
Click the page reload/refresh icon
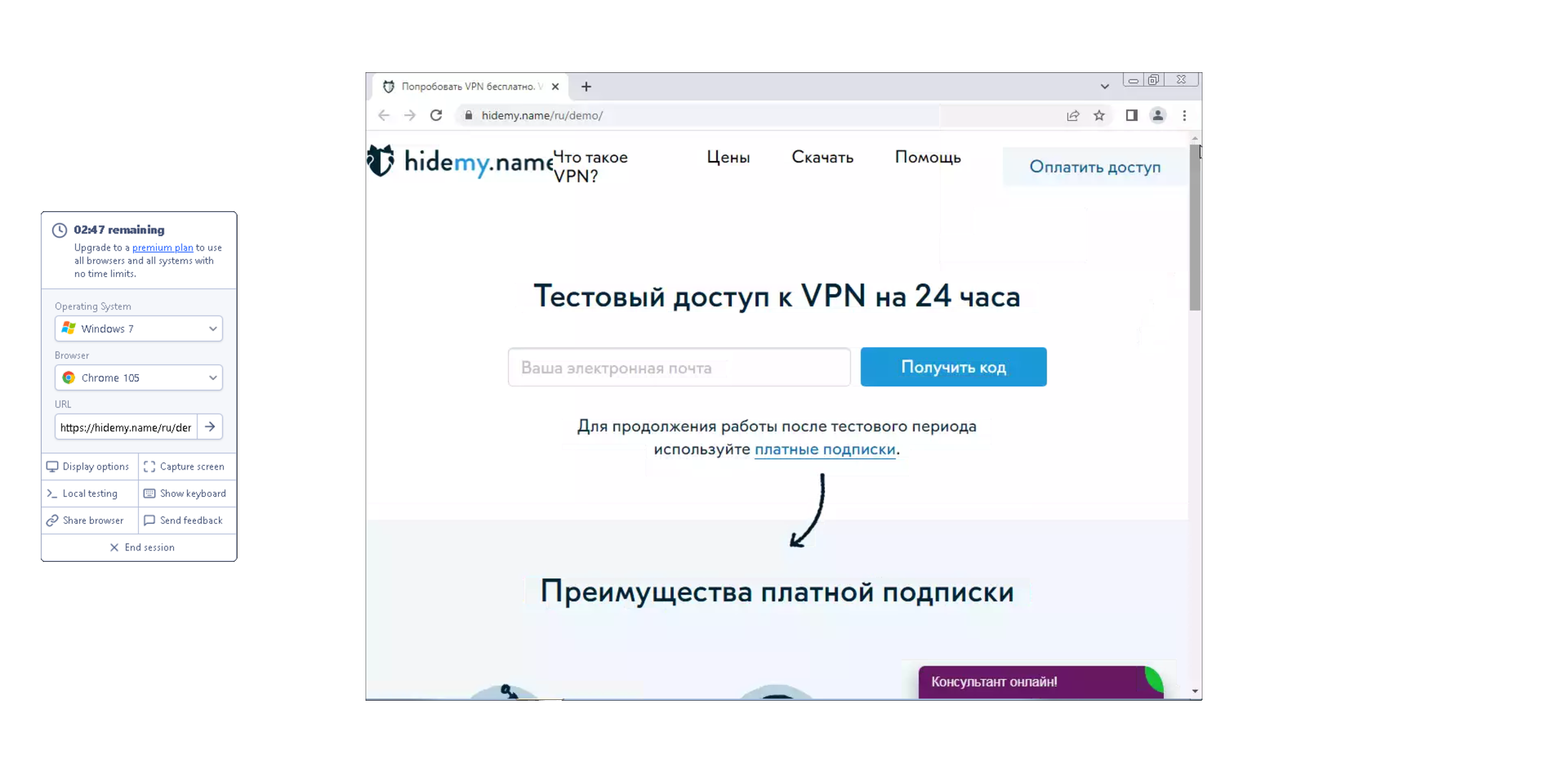[x=436, y=115]
